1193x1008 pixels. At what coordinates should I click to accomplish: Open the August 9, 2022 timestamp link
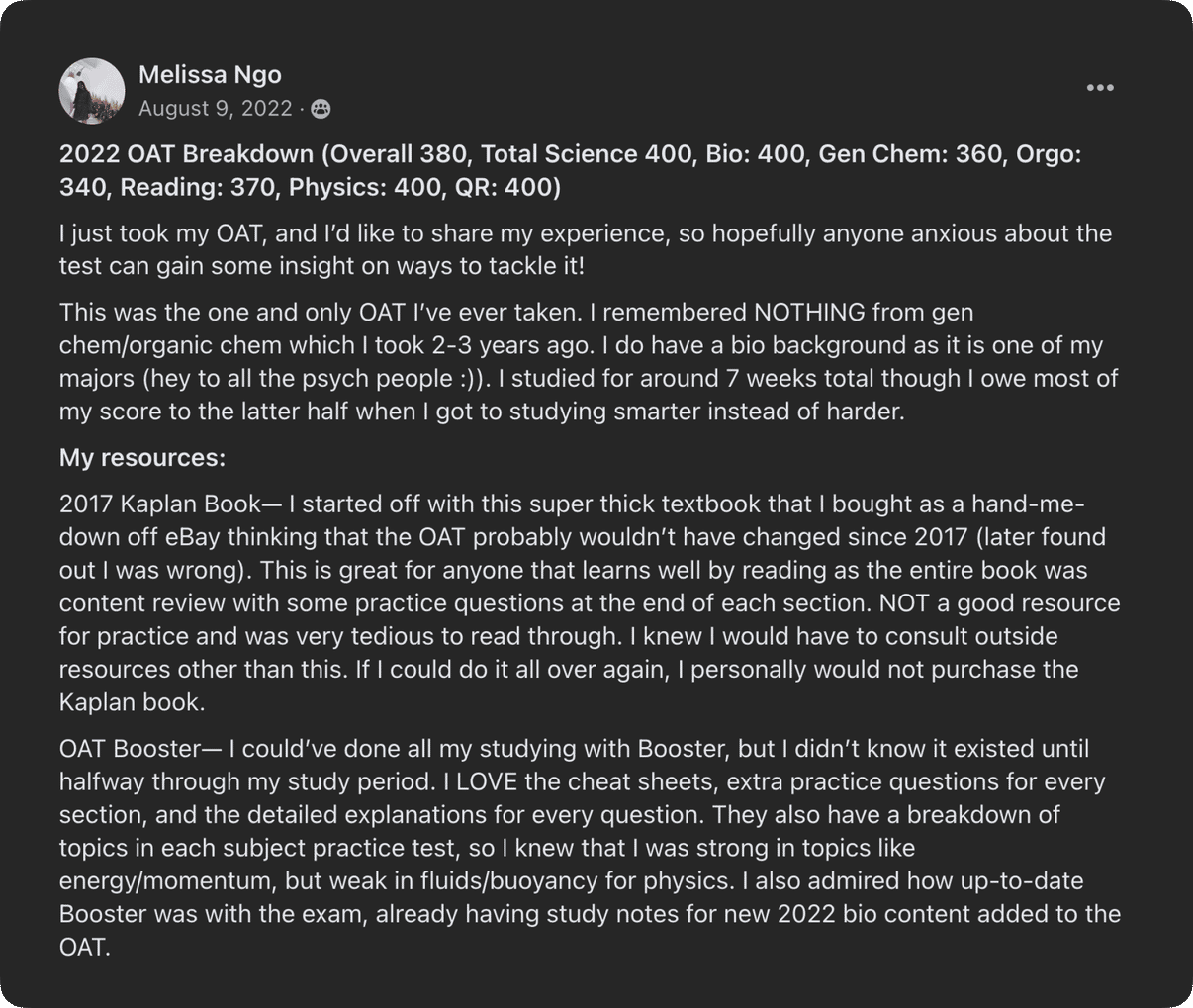[215, 109]
